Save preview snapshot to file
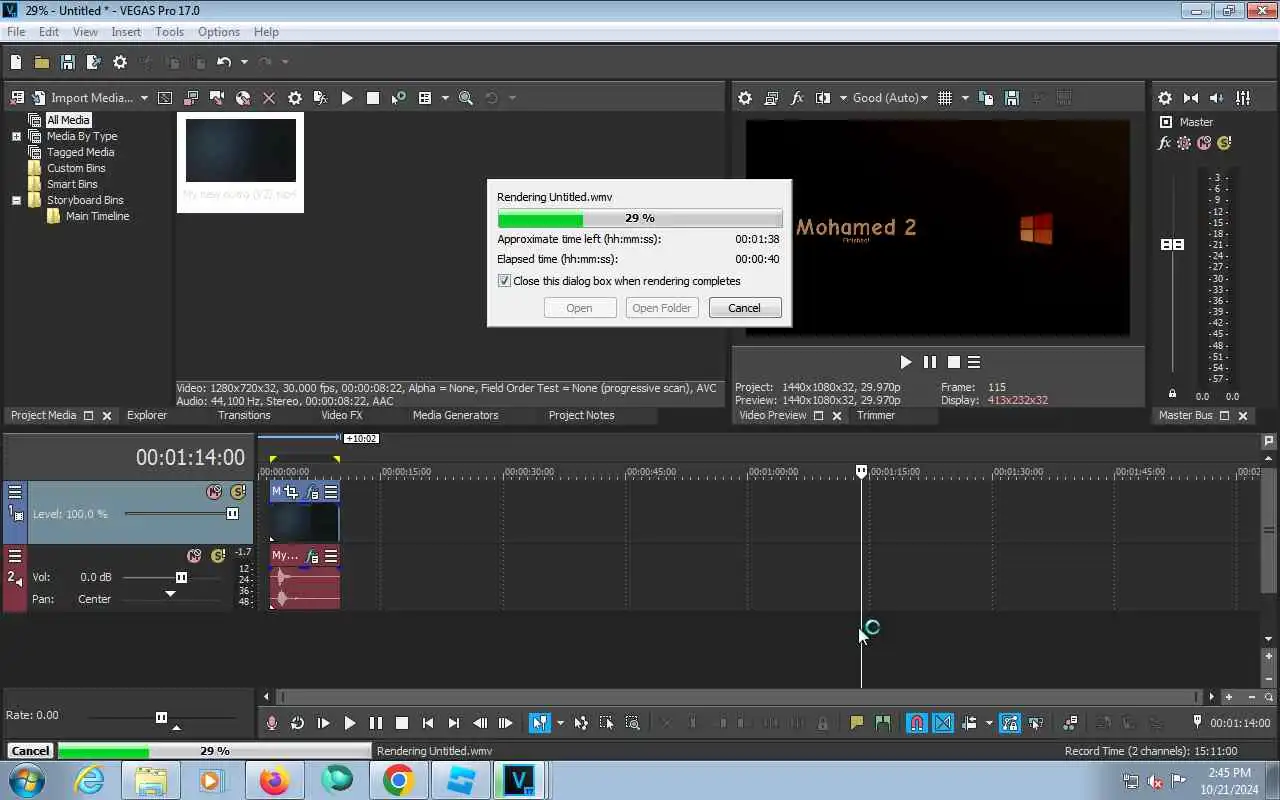Image resolution: width=1280 pixels, height=800 pixels. pos(1012,98)
